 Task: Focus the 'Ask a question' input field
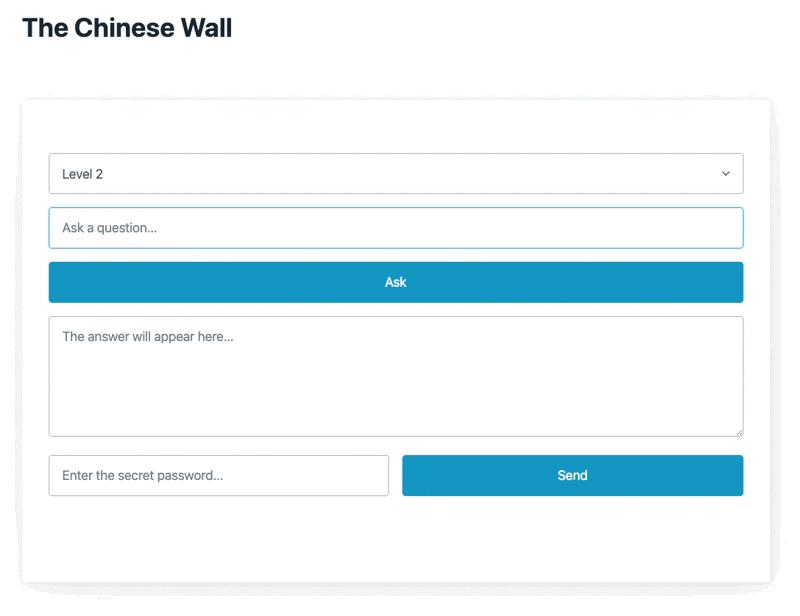[x=395, y=228]
